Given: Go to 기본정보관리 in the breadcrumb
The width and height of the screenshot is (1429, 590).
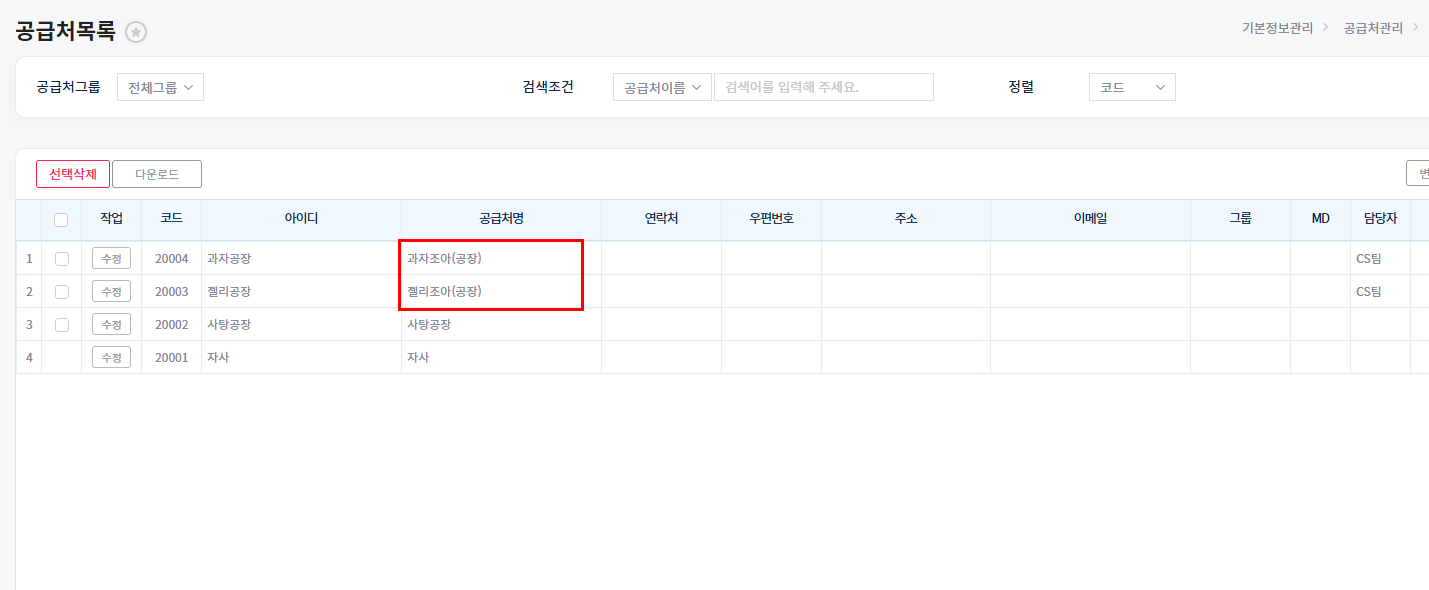Looking at the screenshot, I should coord(1277,28).
